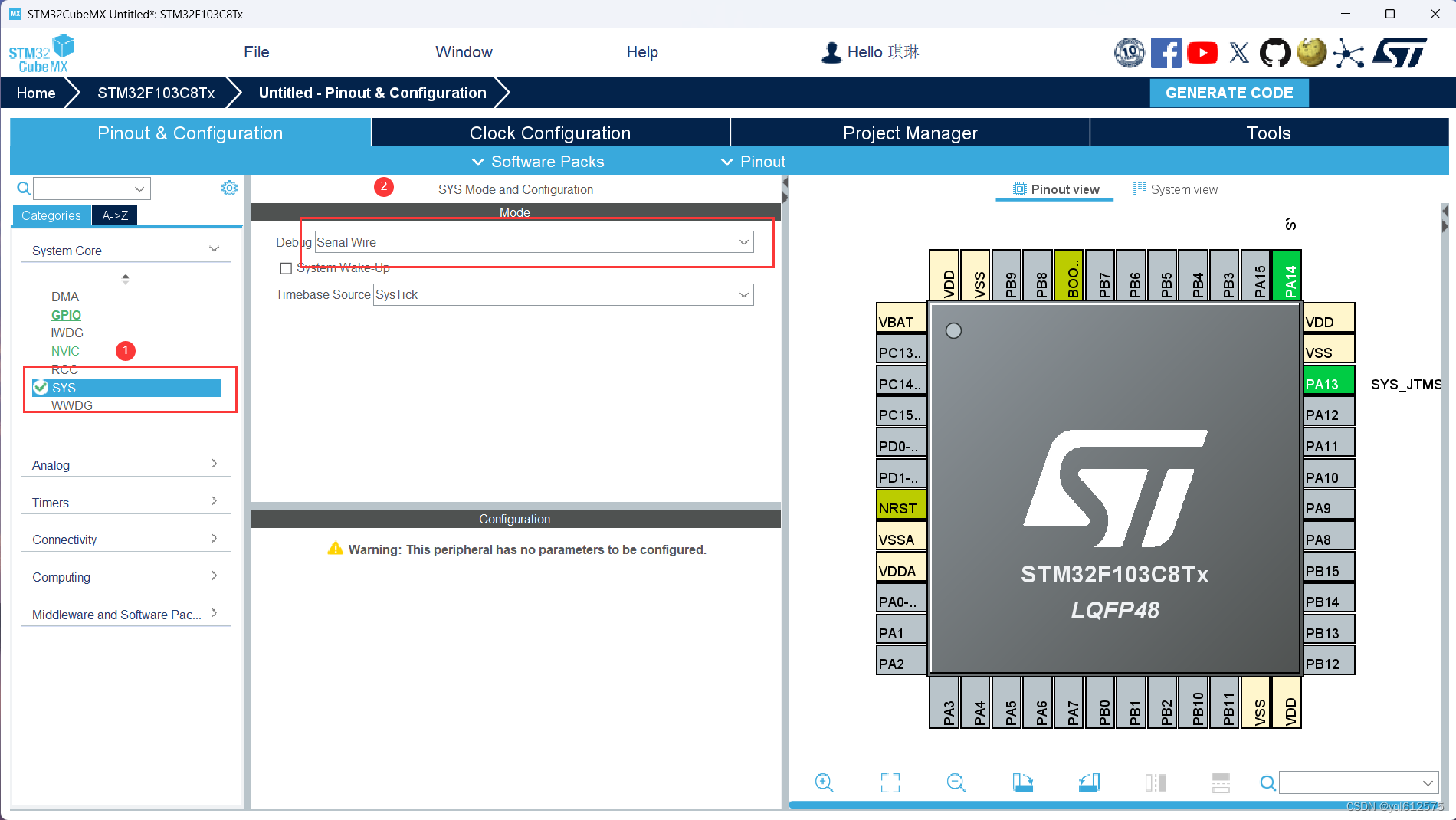Expand the Computing category
This screenshot has width=1456, height=820.
point(126,577)
